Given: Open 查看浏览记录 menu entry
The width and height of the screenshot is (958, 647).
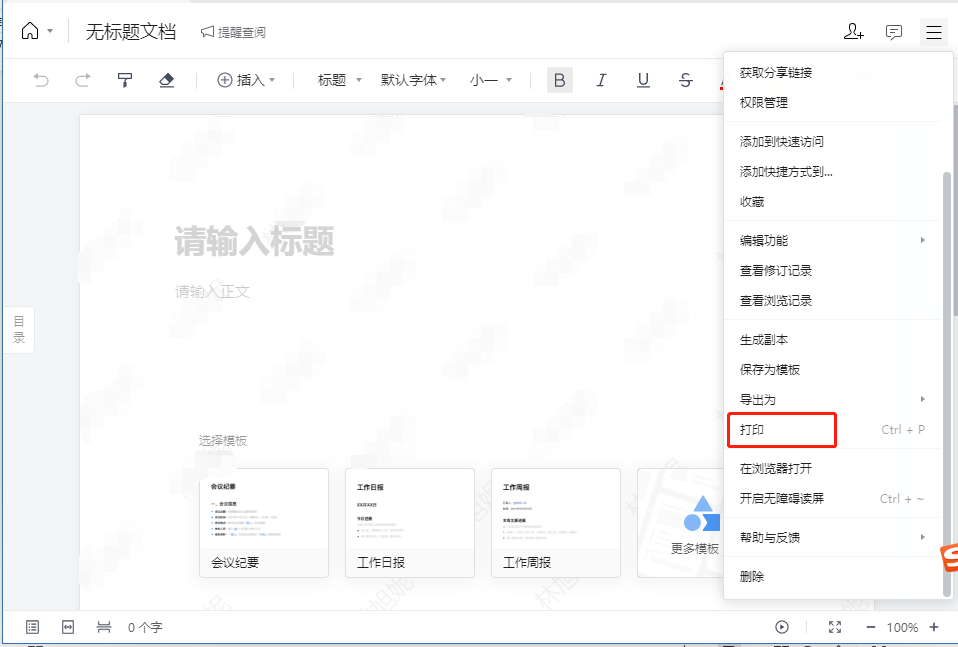Looking at the screenshot, I should 833,301.
